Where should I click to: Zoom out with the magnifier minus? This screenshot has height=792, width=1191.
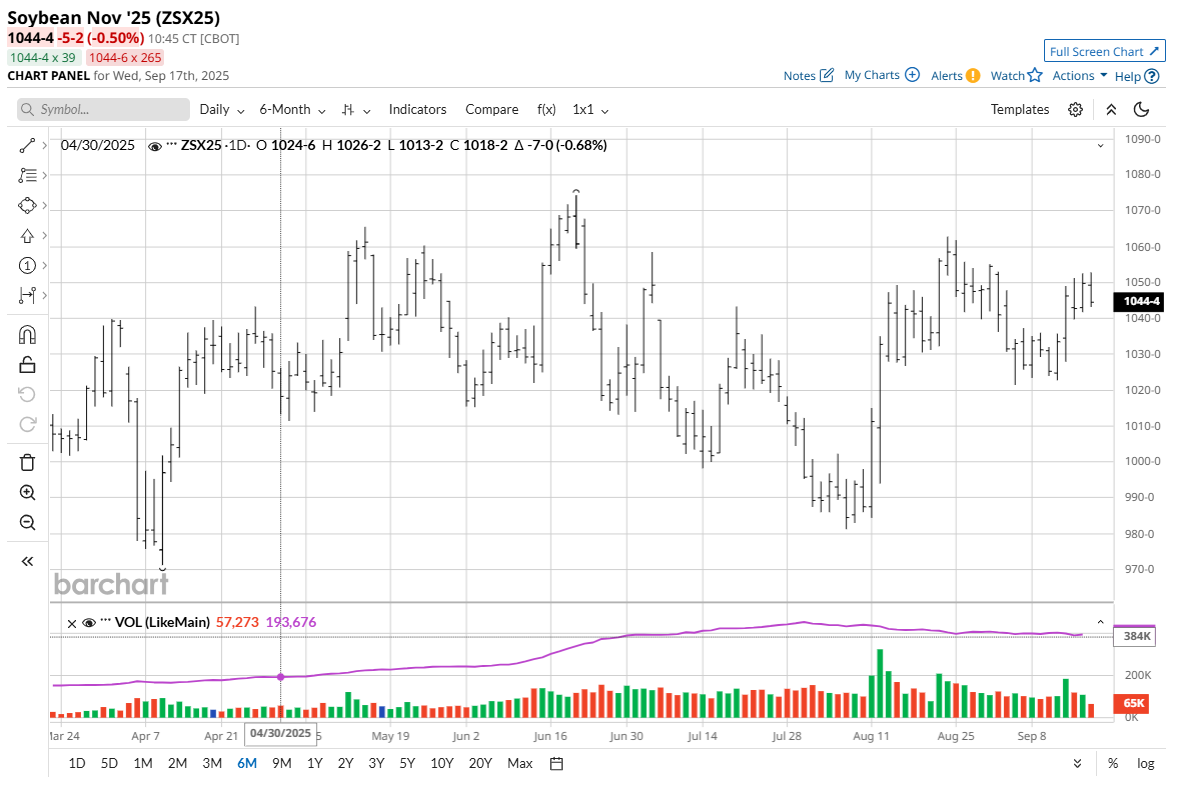click(x=27, y=522)
